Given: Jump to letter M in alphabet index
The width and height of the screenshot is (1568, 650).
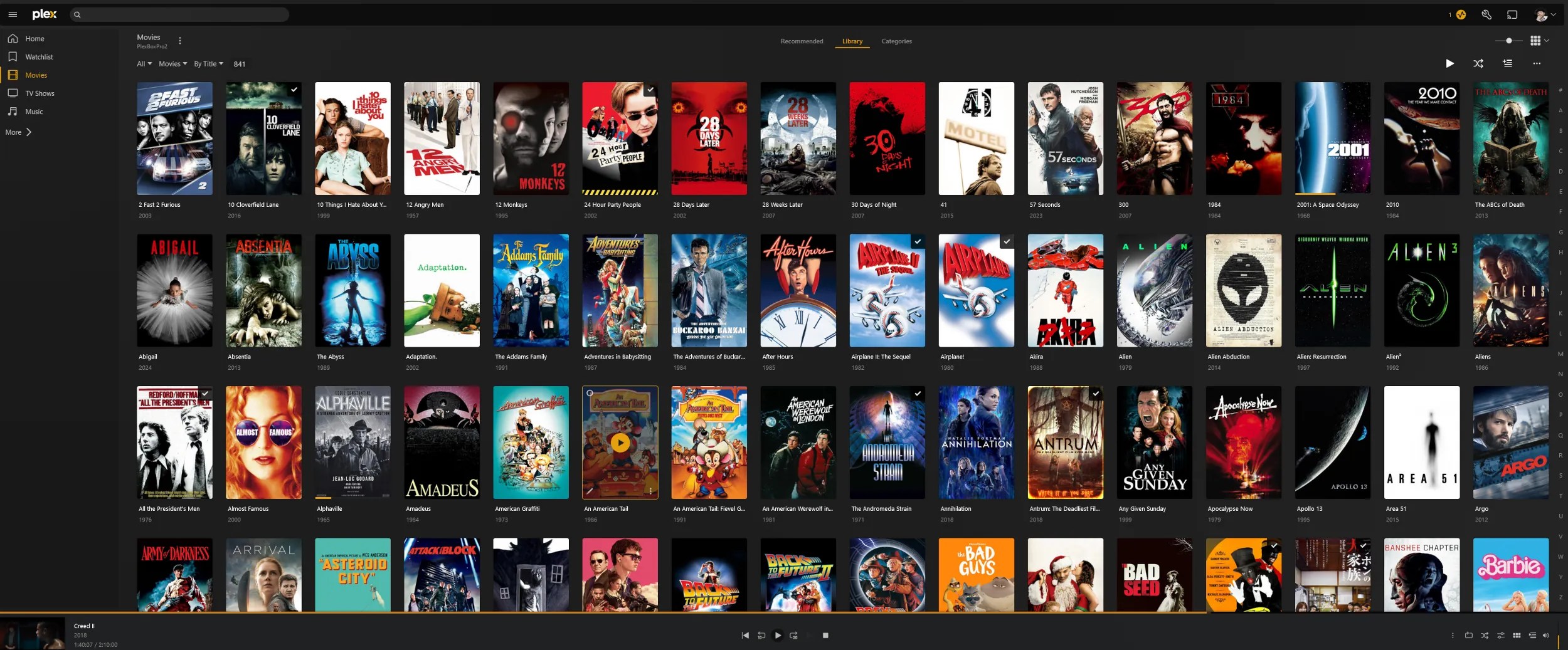Looking at the screenshot, I should 1560,354.
